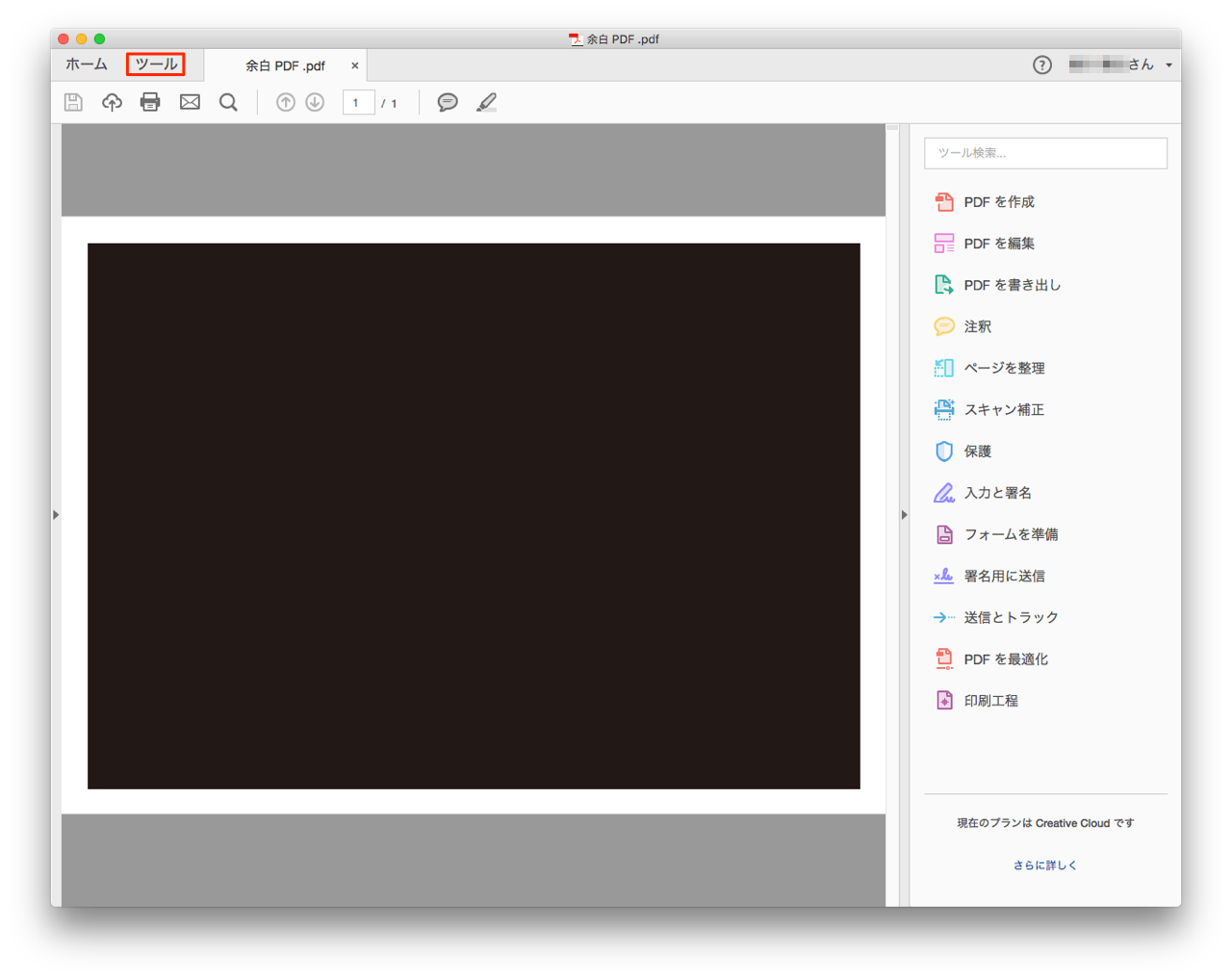Click the red close window button
Image resolution: width=1232 pixels, height=979 pixels.
click(x=64, y=39)
